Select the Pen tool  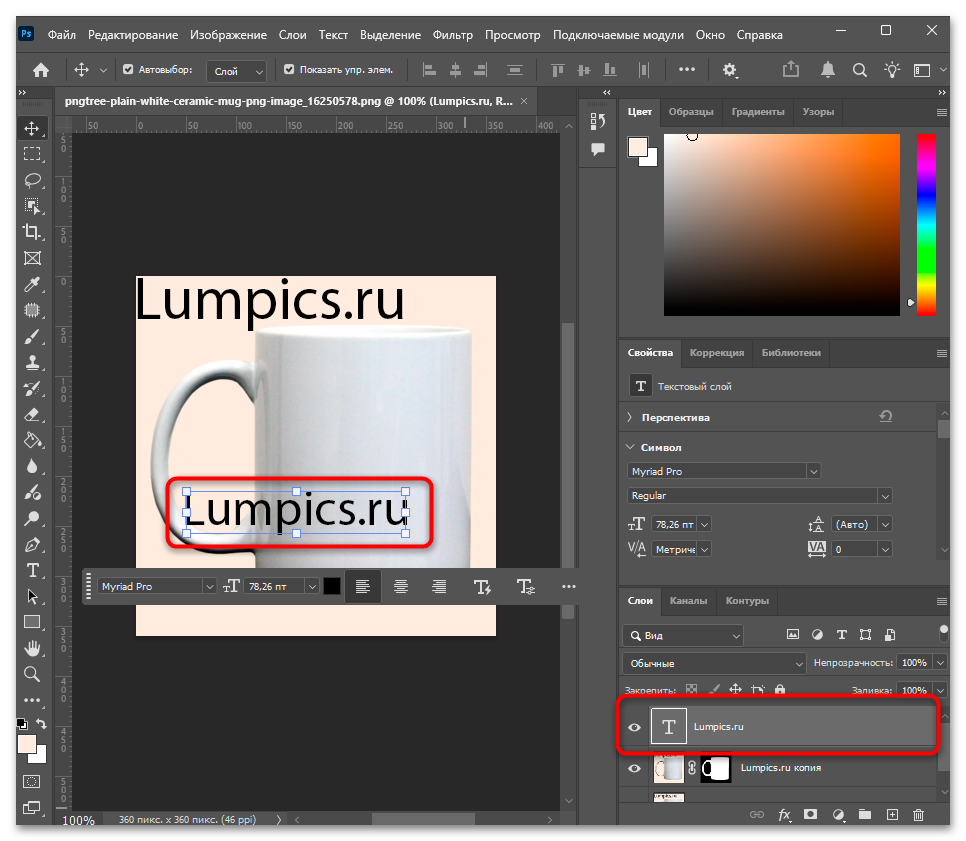32,545
